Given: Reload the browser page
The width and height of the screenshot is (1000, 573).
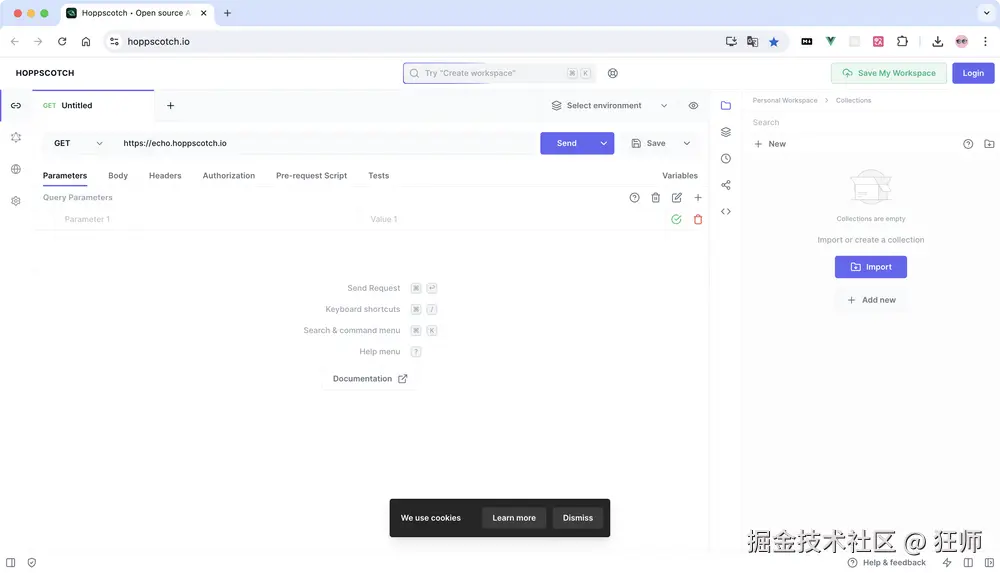Looking at the screenshot, I should [x=62, y=41].
